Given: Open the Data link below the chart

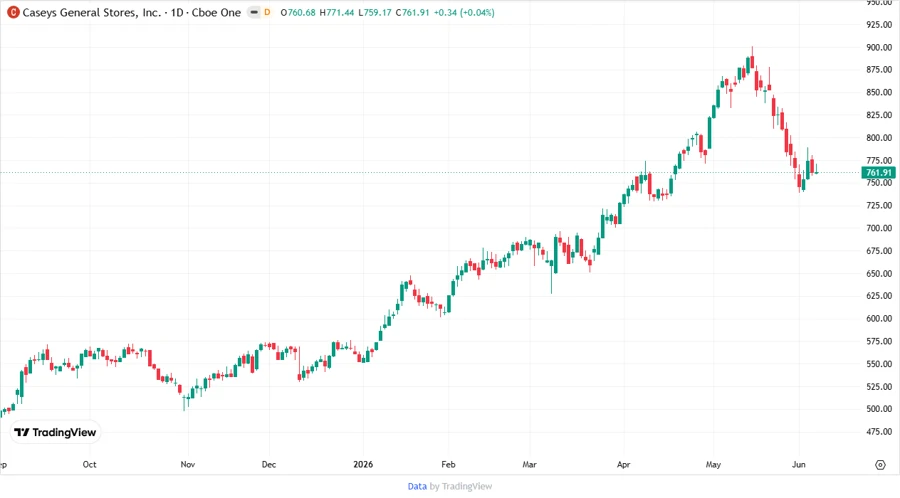Looking at the screenshot, I should pyautogui.click(x=417, y=487).
